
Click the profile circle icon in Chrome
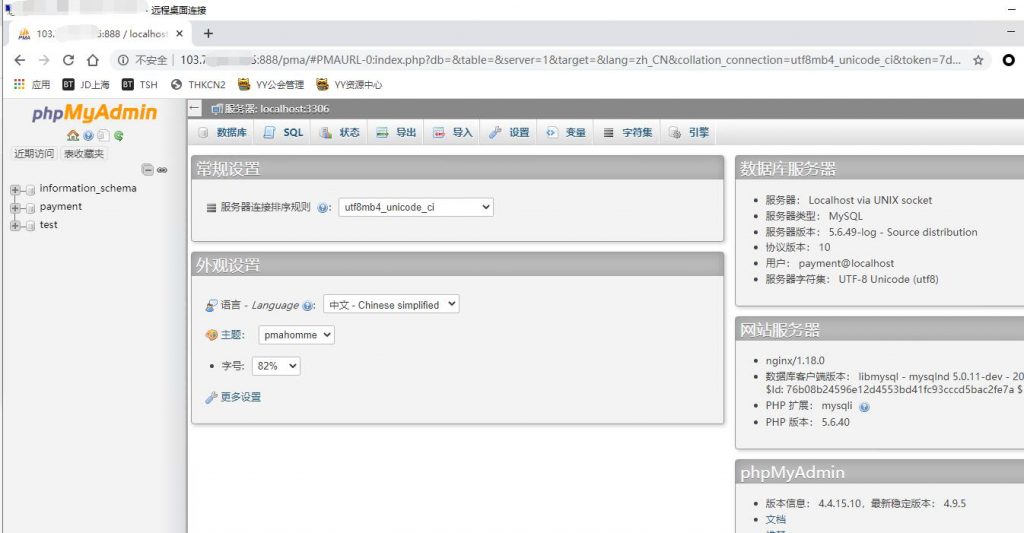1008,60
